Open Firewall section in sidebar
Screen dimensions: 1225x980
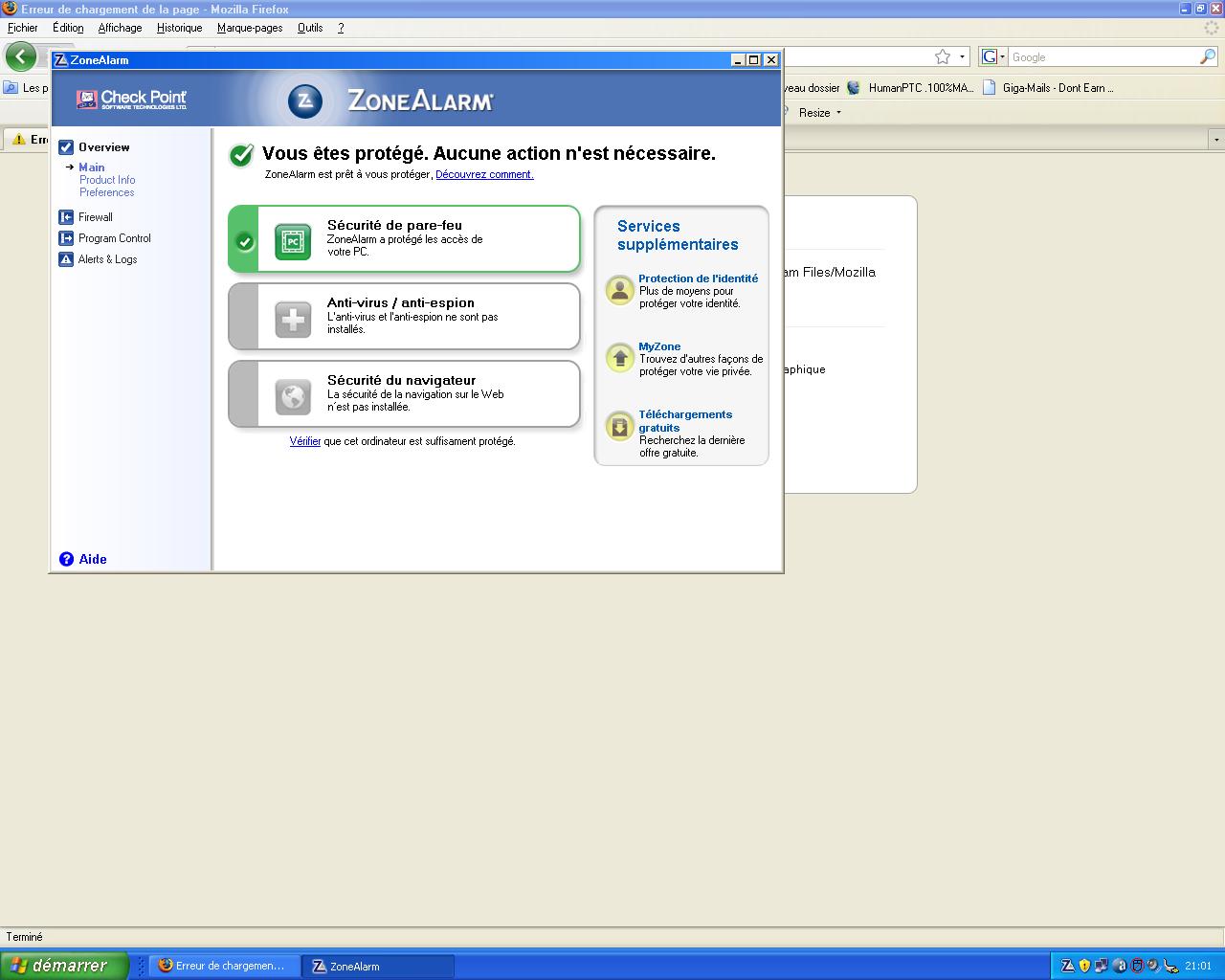(95, 217)
